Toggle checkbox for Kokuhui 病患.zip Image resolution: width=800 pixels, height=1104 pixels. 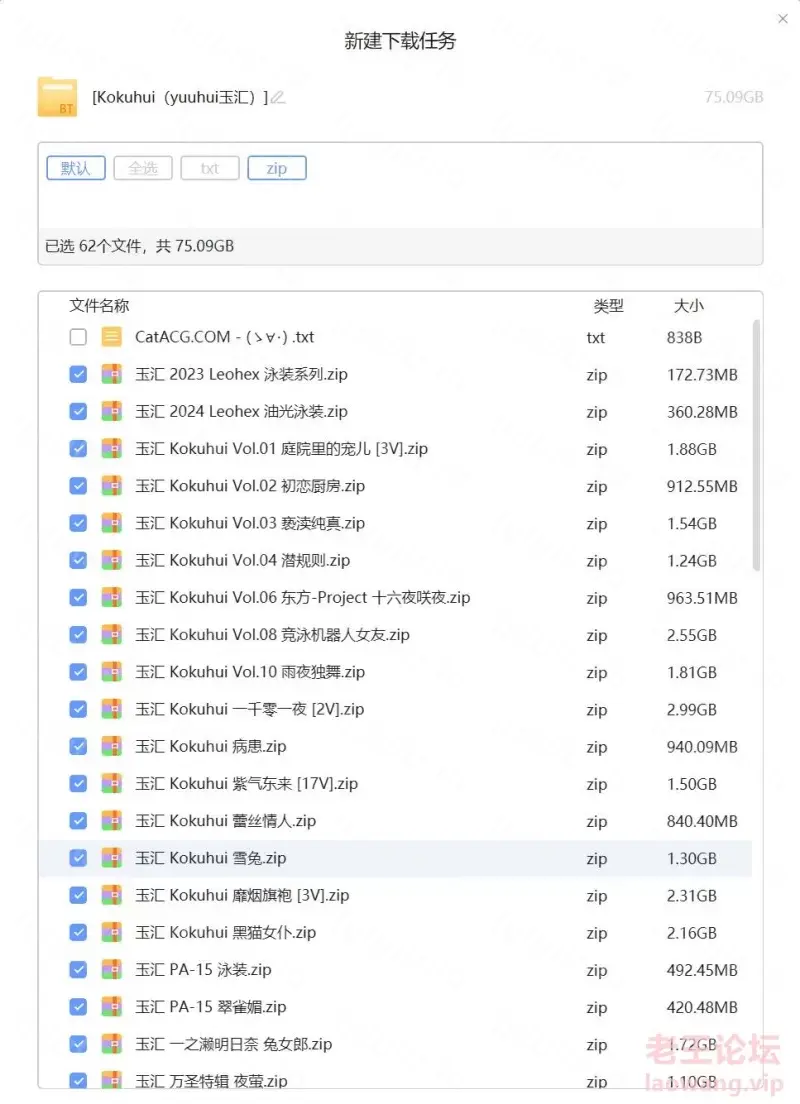point(78,746)
